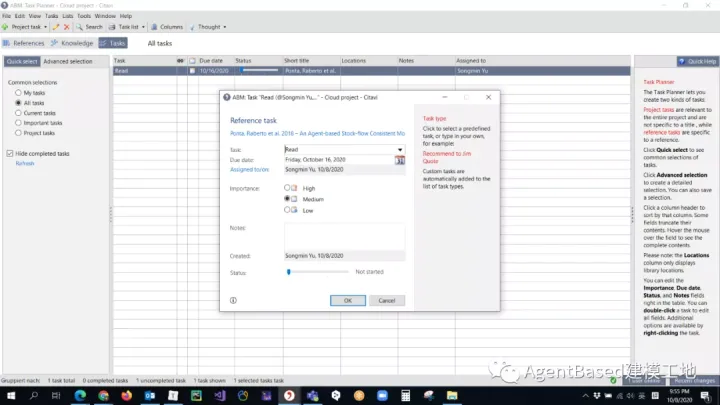Click the pencil edit task icon
The height and width of the screenshot is (405, 720).
pyautogui.click(x=56, y=27)
